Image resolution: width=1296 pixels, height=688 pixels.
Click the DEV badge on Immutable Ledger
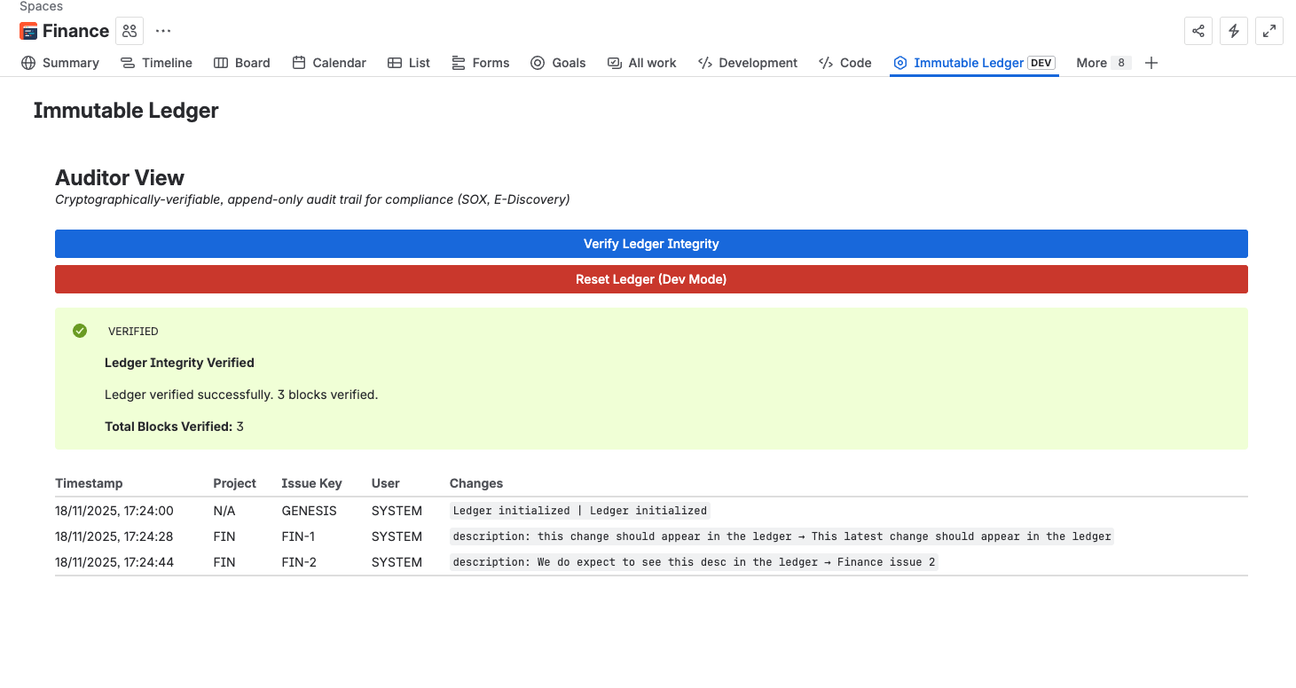point(1042,62)
